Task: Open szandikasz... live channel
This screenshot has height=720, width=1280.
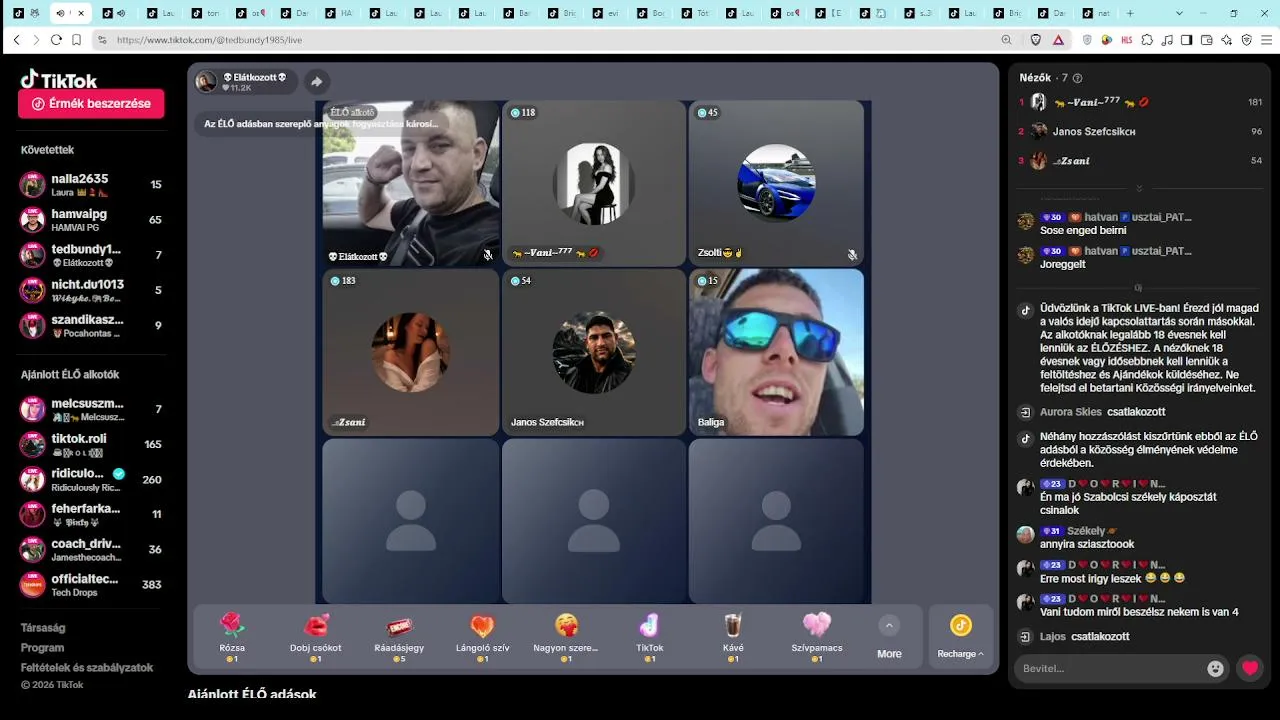Action: 91,325
